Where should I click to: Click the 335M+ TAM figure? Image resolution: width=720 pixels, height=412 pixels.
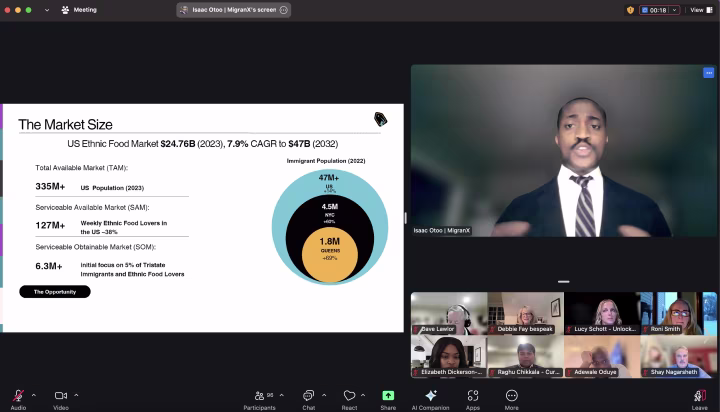point(50,186)
